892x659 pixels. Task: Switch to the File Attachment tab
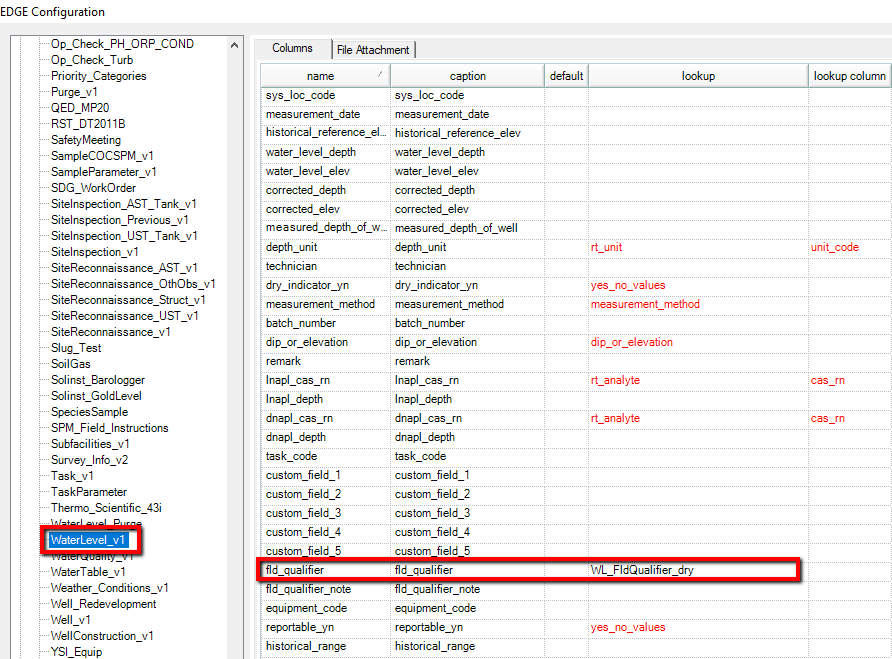click(373, 49)
